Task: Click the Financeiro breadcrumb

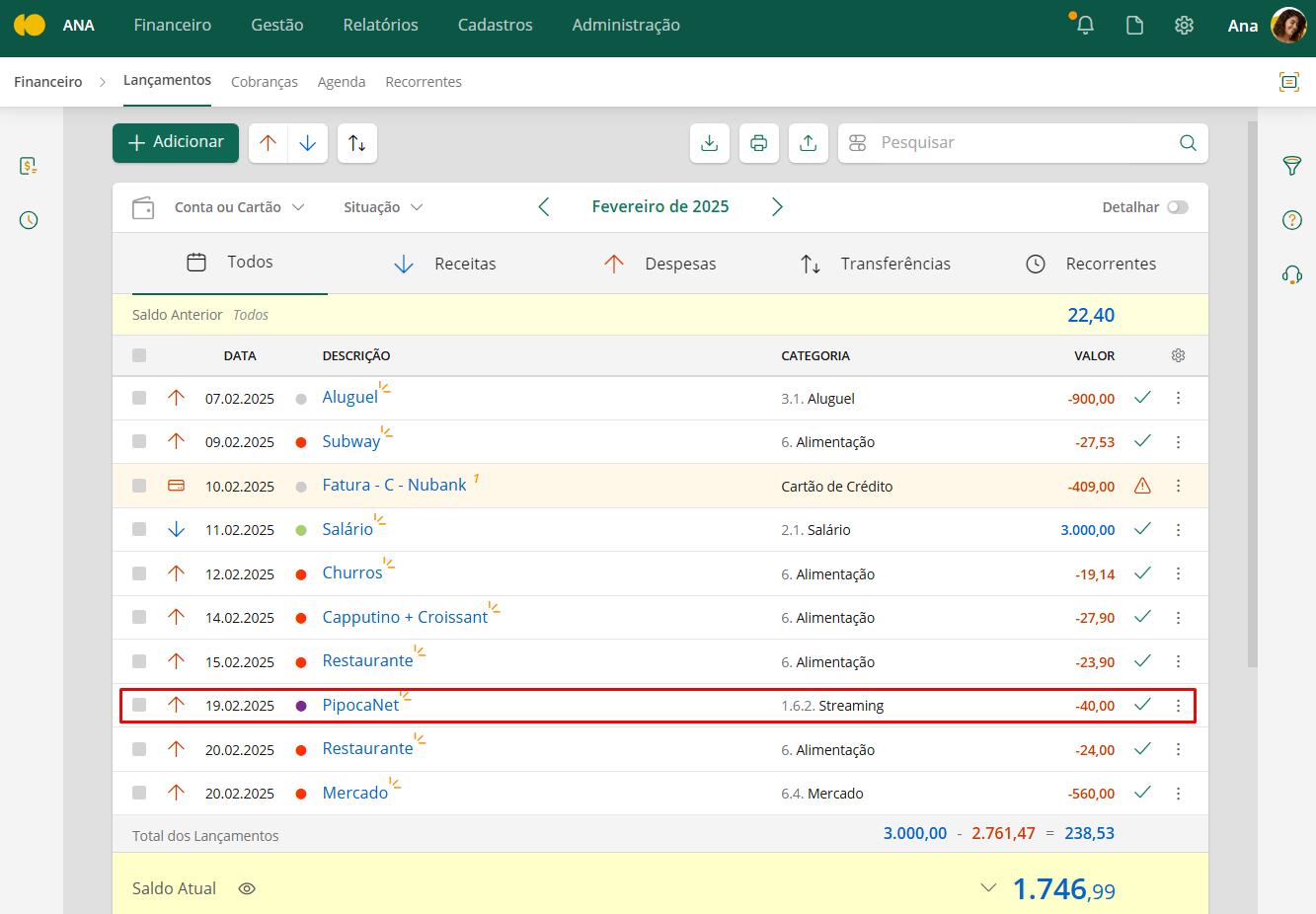Action: (48, 82)
